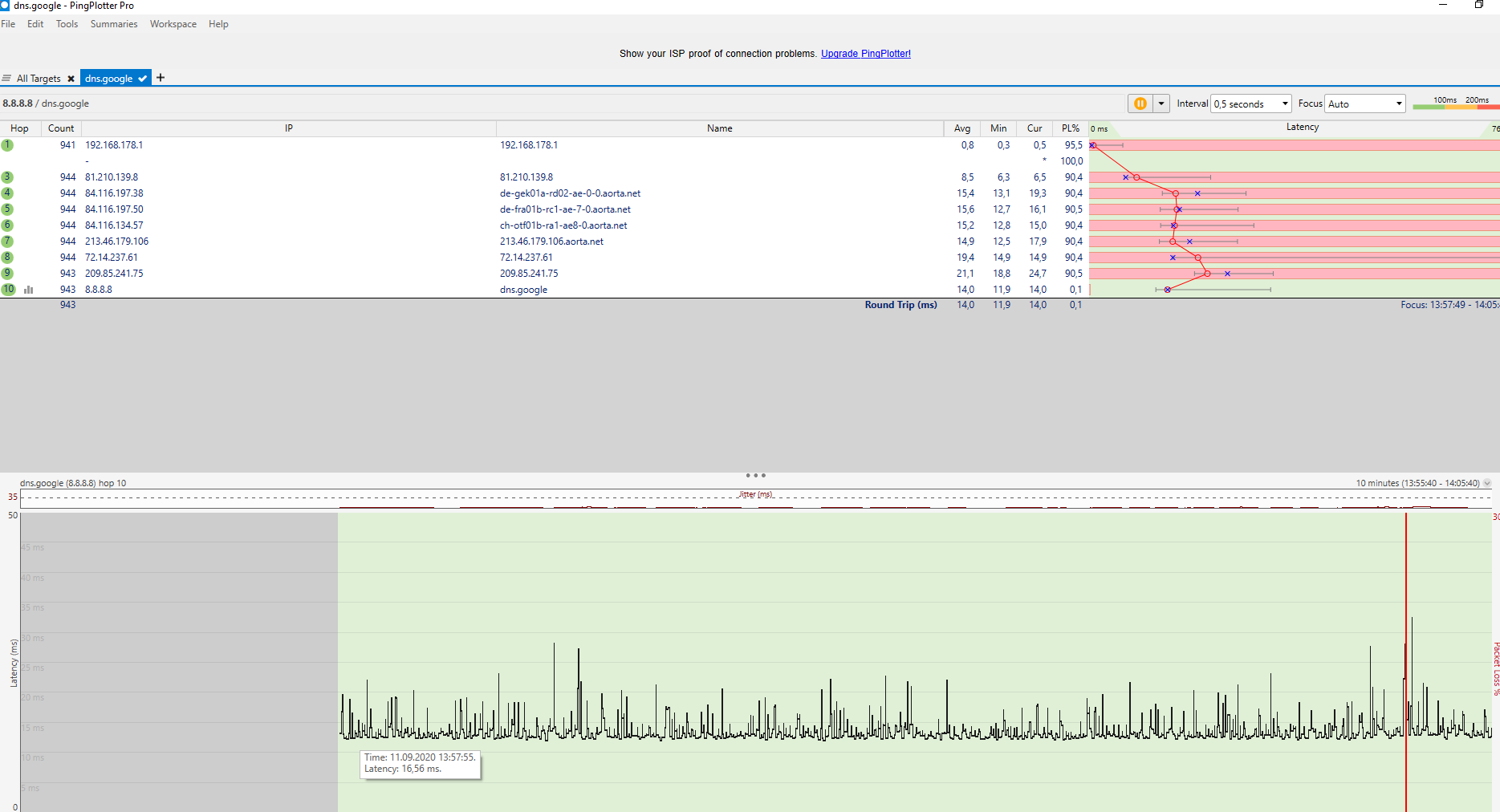Pause tracing with the orange pause button
Image resolution: width=1500 pixels, height=812 pixels.
[1140, 104]
